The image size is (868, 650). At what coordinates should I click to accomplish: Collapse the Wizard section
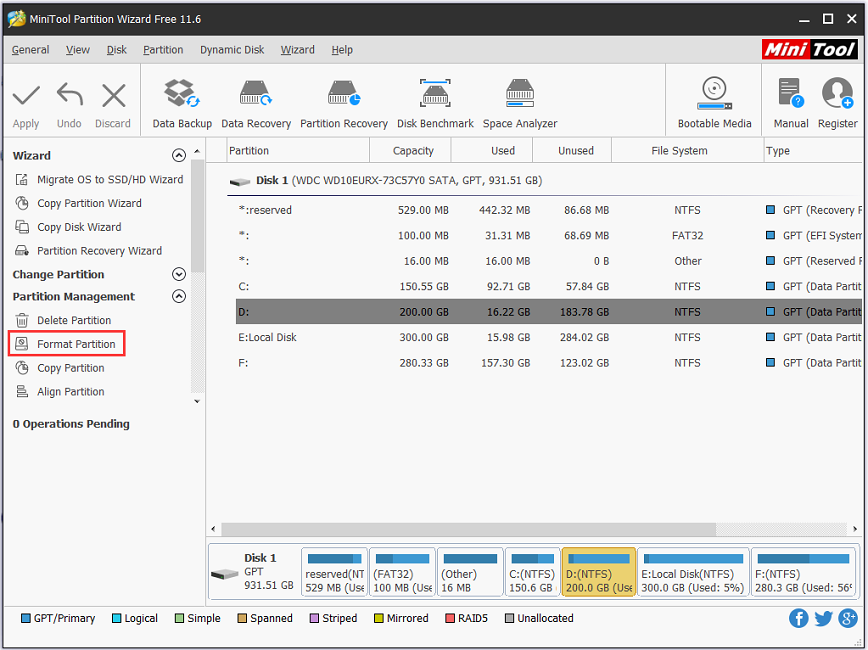[178, 156]
